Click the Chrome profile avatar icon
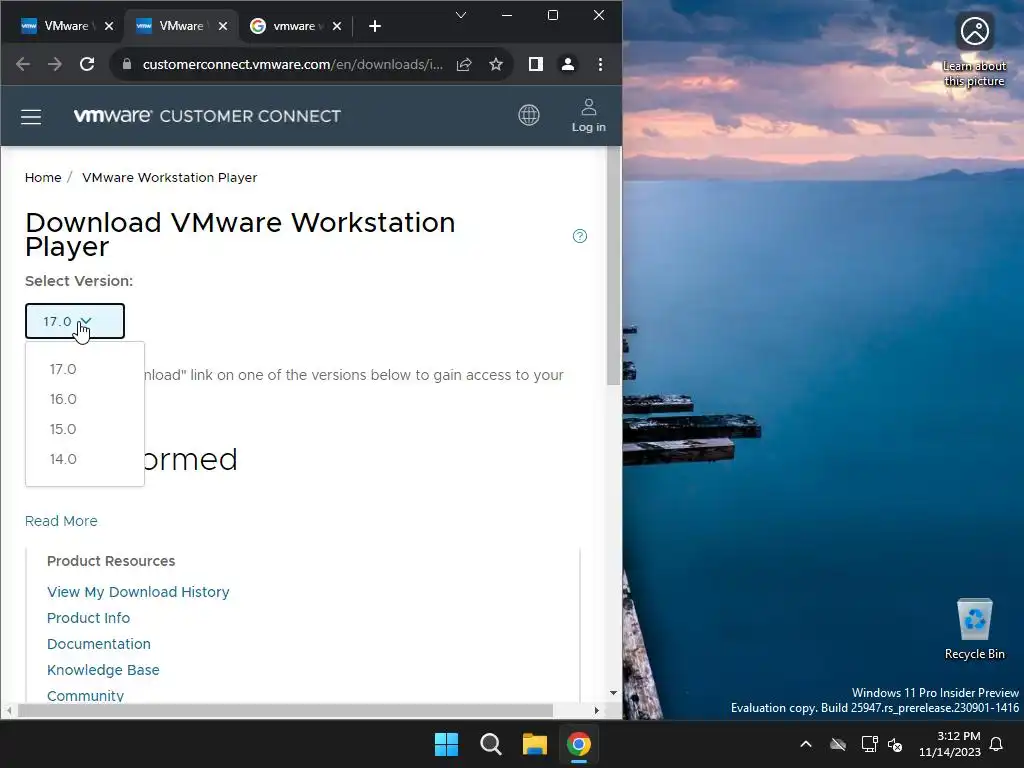Image resolution: width=1024 pixels, height=768 pixels. [x=568, y=64]
